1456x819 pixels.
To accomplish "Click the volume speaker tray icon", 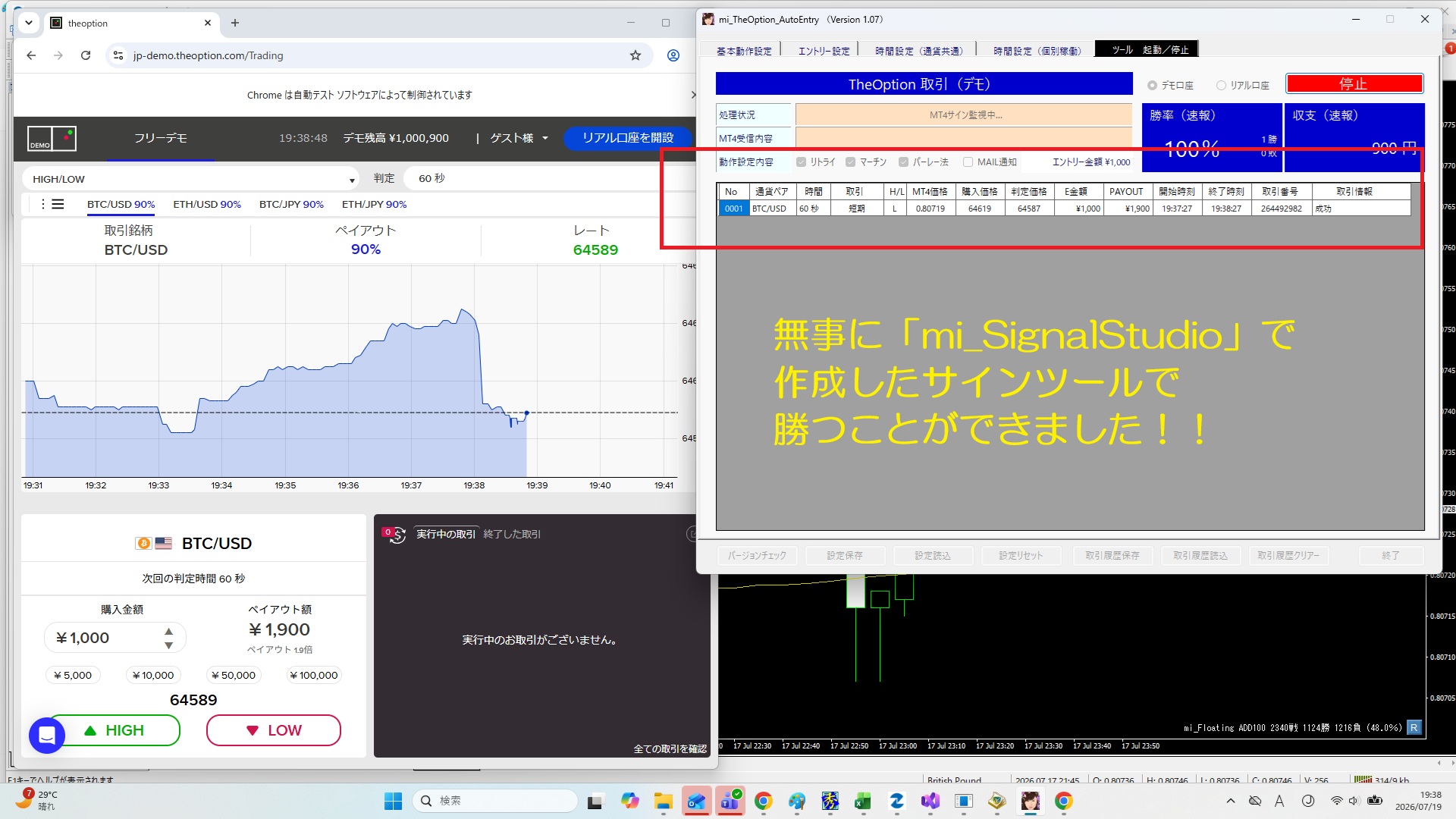I will point(1354,801).
